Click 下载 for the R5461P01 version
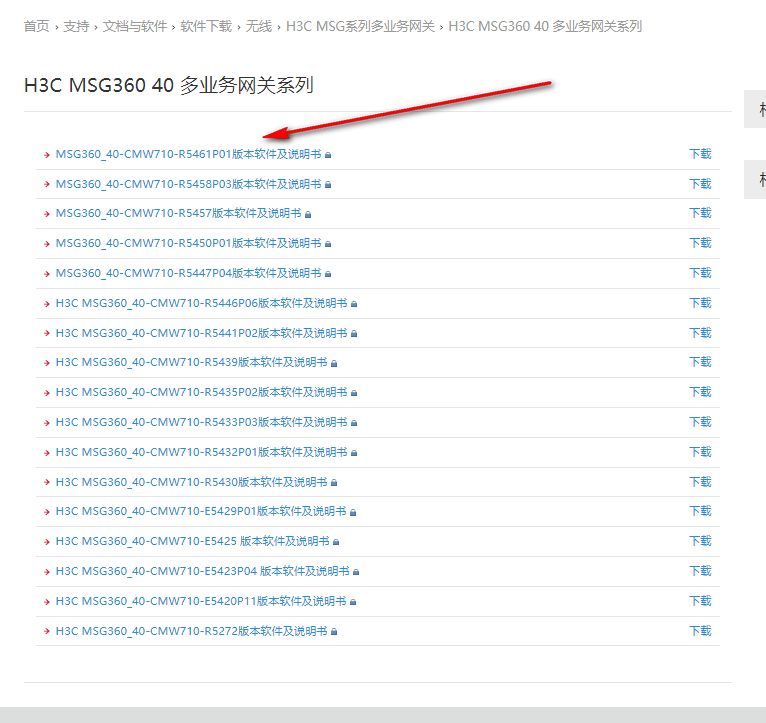This screenshot has height=723, width=766. tap(701, 154)
